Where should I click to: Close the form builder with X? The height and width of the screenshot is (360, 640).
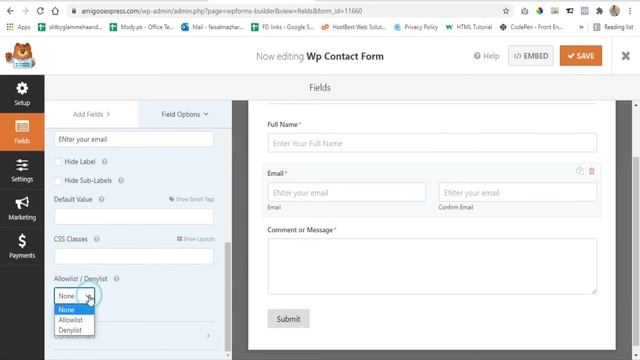tap(625, 56)
